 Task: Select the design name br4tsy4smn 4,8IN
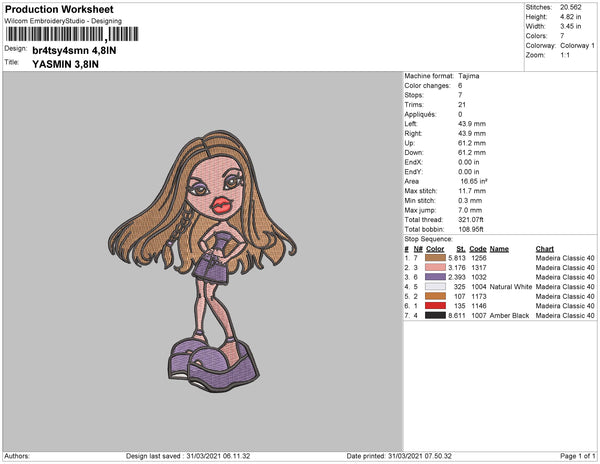point(74,50)
